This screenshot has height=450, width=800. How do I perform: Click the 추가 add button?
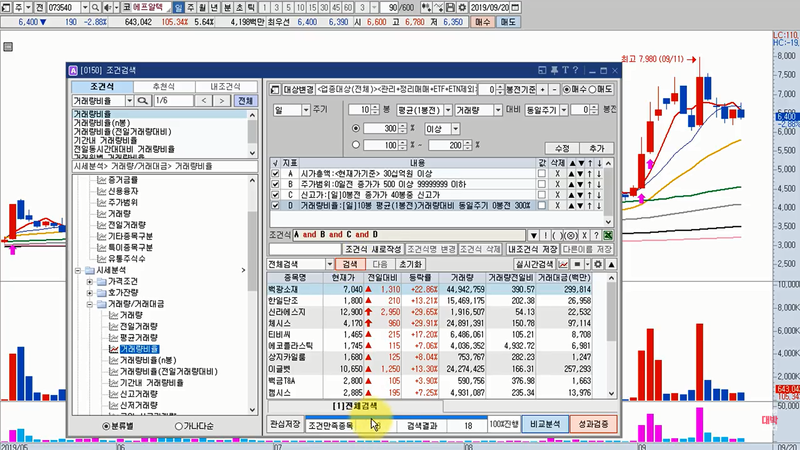[596, 148]
